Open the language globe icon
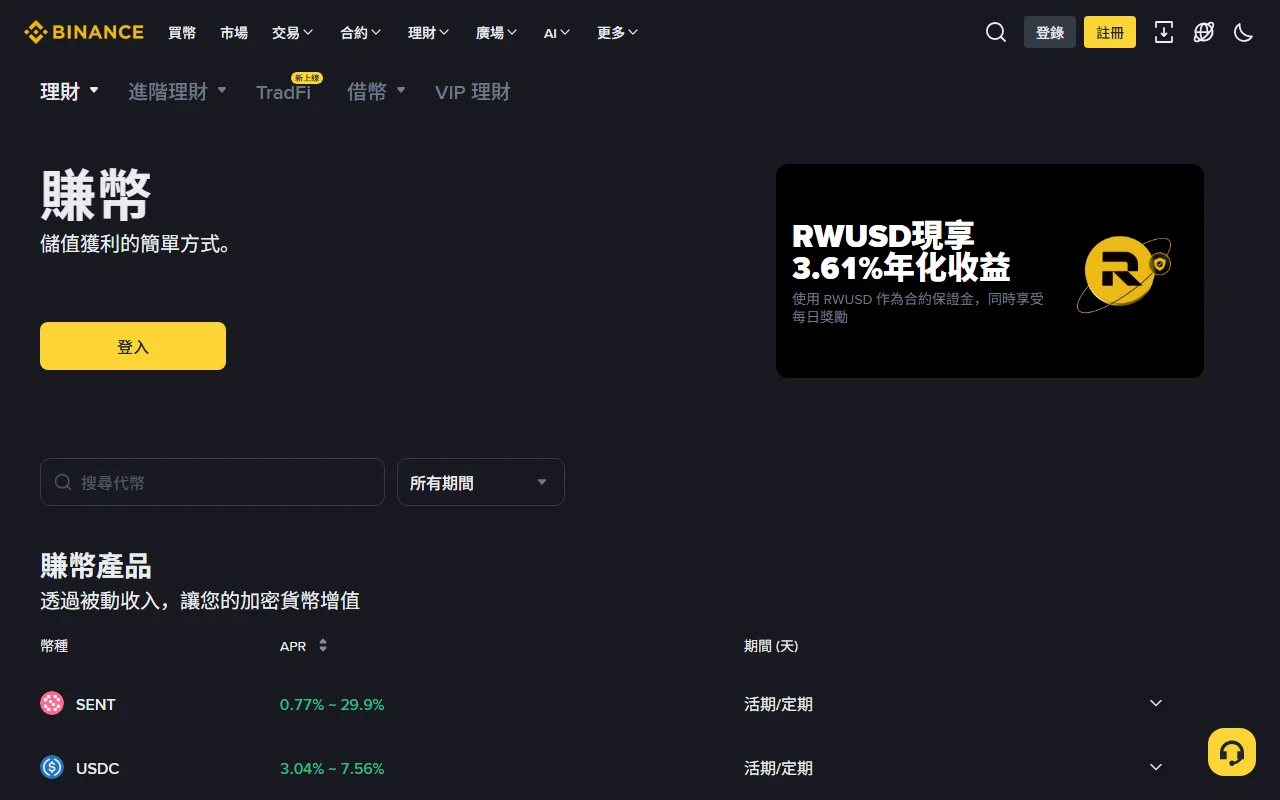The width and height of the screenshot is (1280, 800). [x=1204, y=32]
